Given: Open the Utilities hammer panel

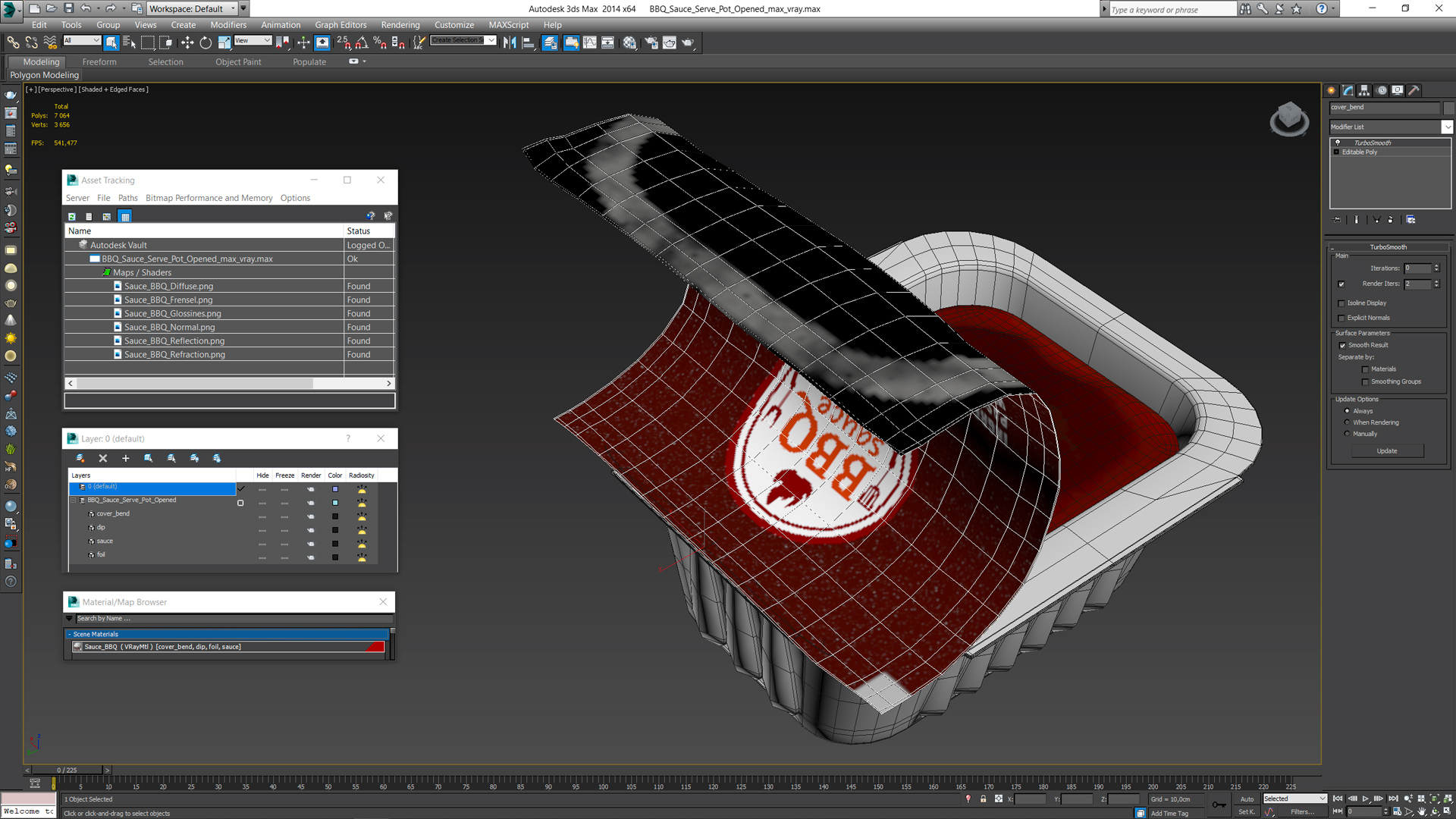Looking at the screenshot, I should coord(1414,90).
